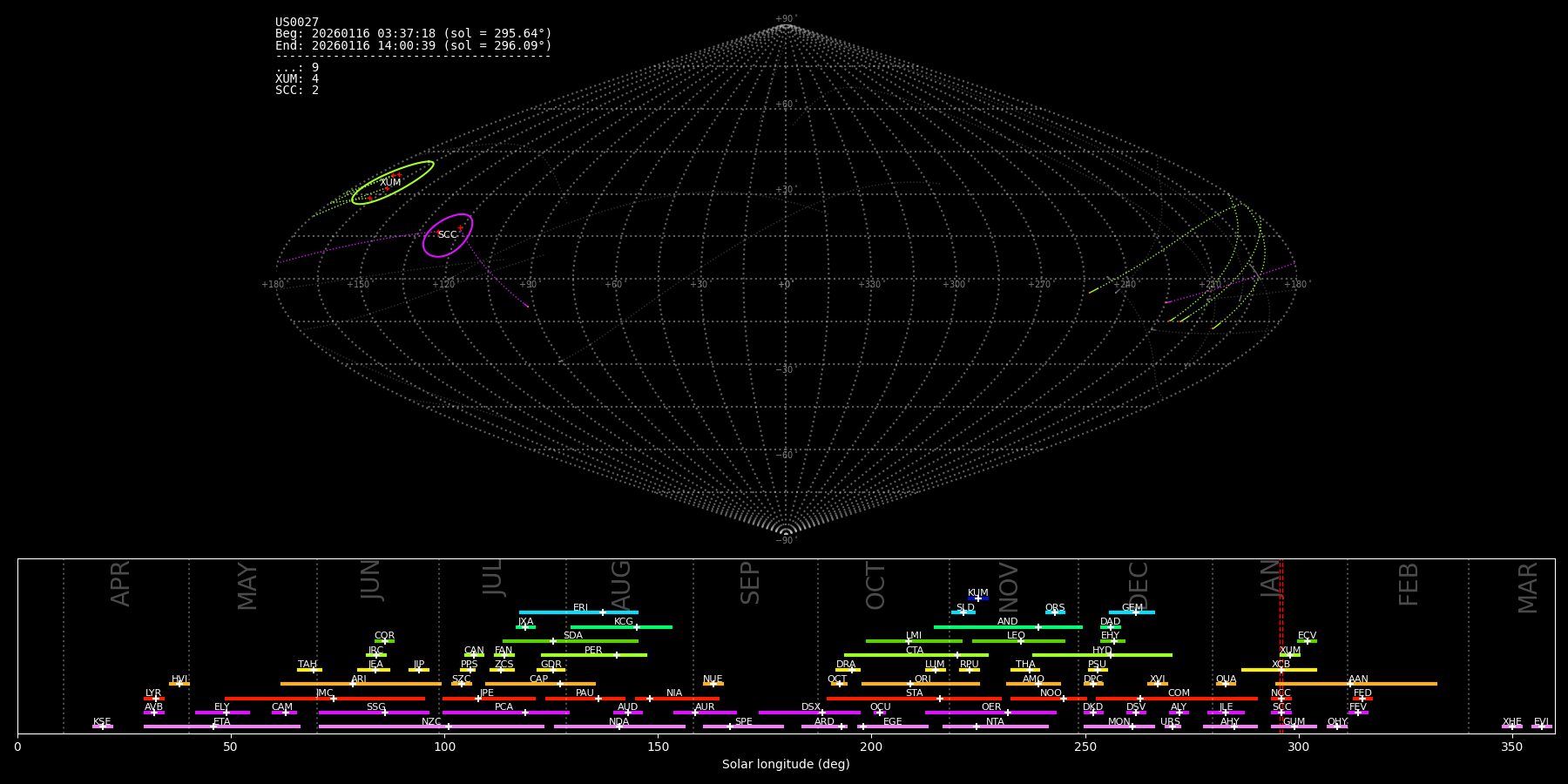Image resolution: width=1568 pixels, height=784 pixels.
Task: Click the ARI shower label
Action: 359,679
